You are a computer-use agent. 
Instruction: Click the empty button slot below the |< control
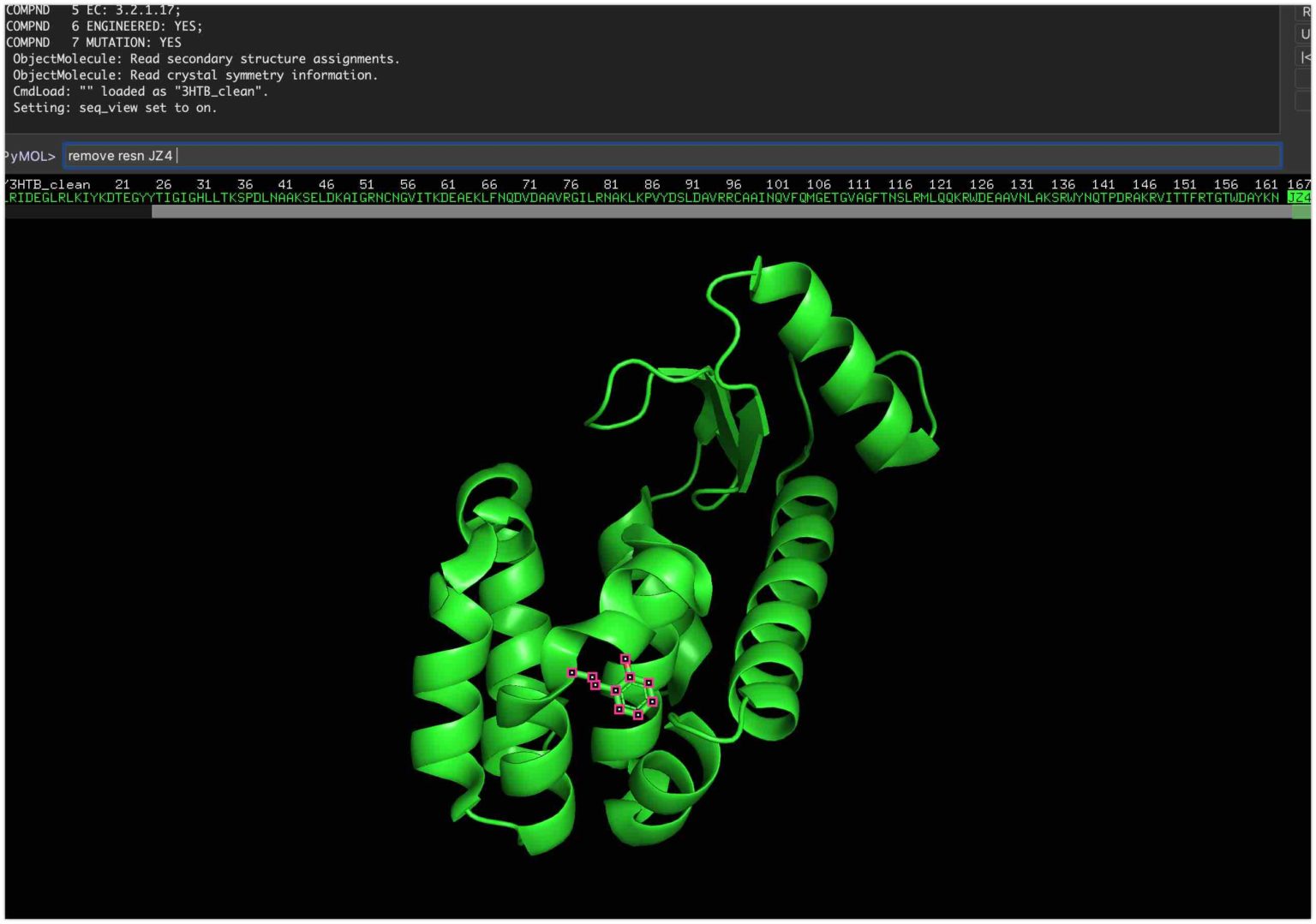pos(1303,79)
